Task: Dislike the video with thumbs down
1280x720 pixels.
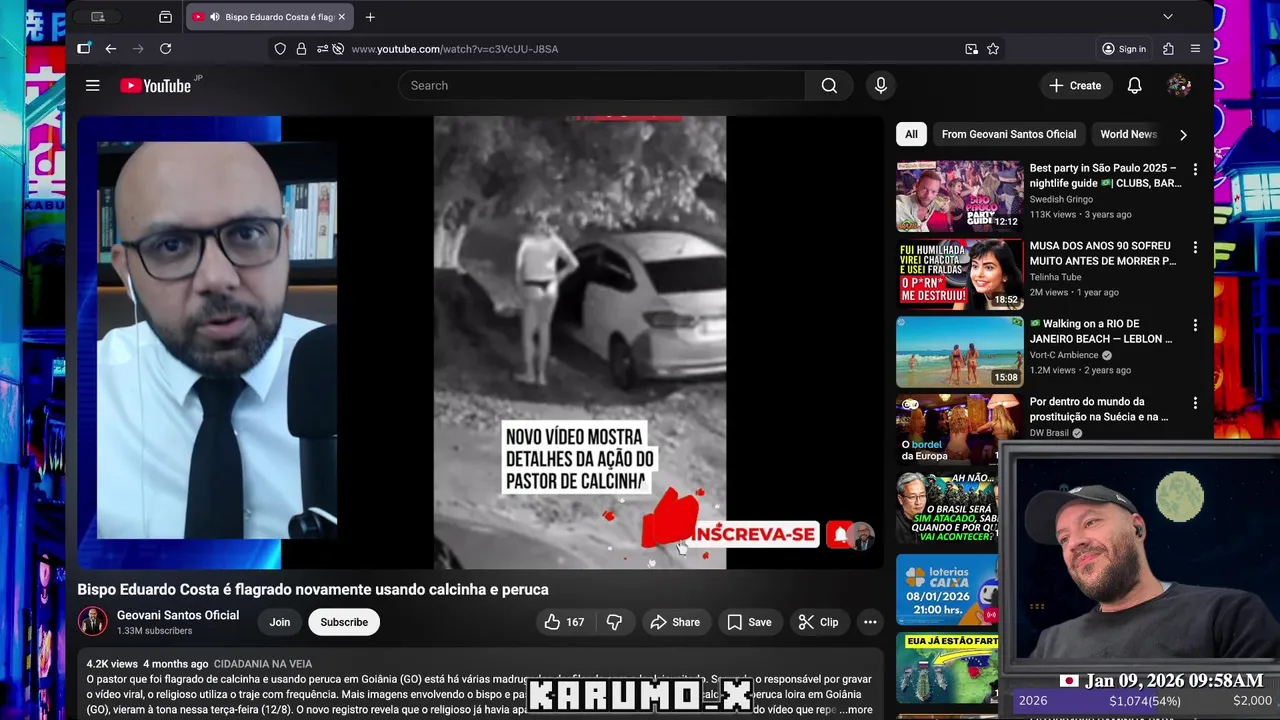Action: click(x=614, y=622)
